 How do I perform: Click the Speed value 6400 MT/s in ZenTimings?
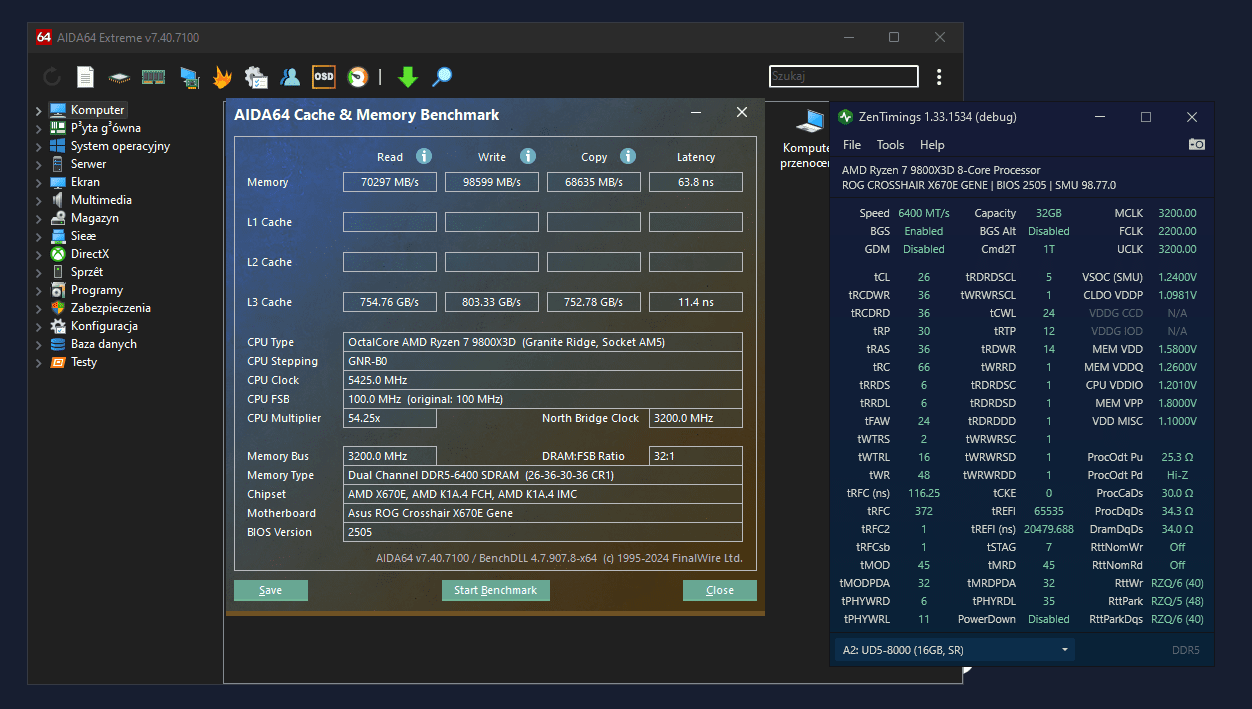[x=924, y=213]
